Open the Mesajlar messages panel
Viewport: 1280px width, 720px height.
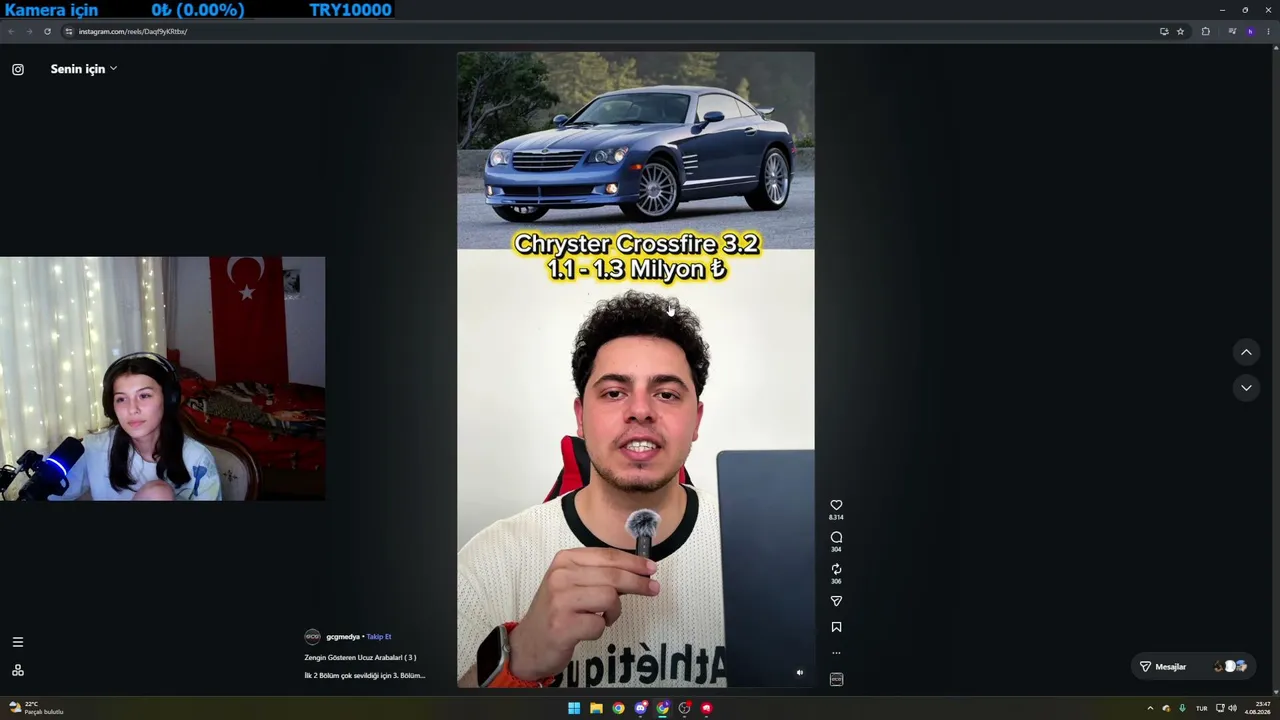(x=1194, y=666)
